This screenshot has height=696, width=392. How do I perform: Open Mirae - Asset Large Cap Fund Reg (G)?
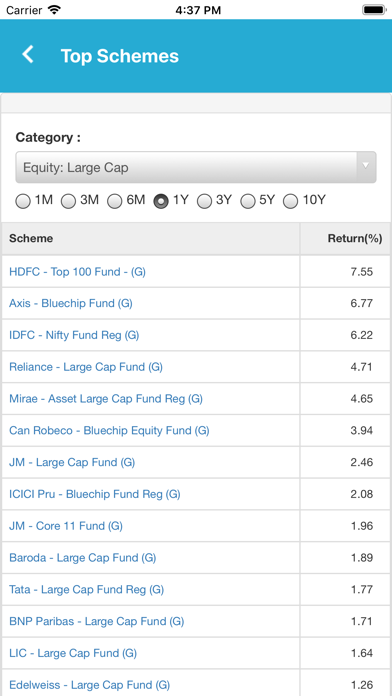(106, 399)
